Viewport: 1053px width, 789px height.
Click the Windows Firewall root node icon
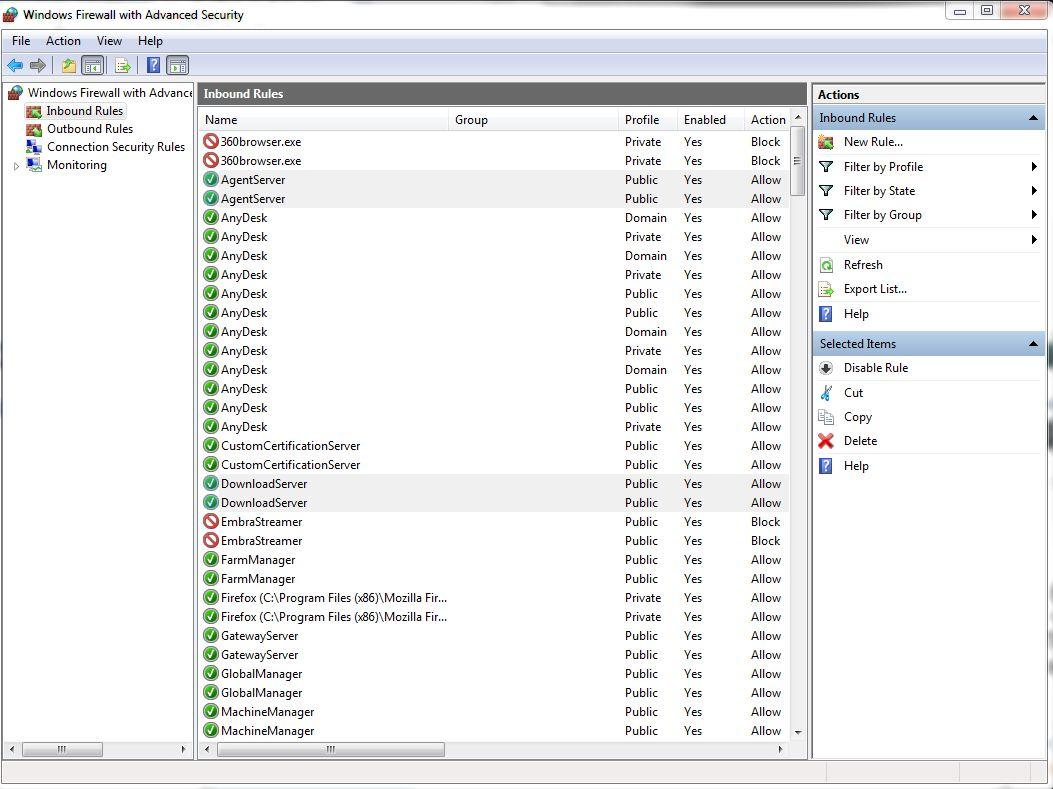click(x=15, y=93)
